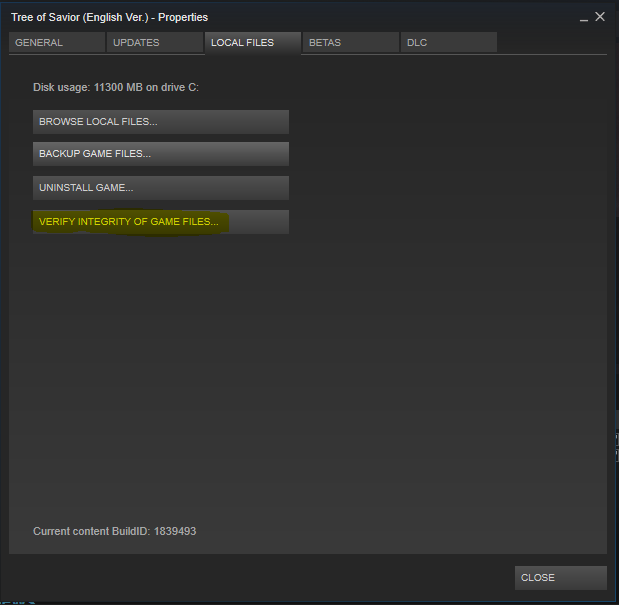Click the empty tab strip right of DLC

550,43
